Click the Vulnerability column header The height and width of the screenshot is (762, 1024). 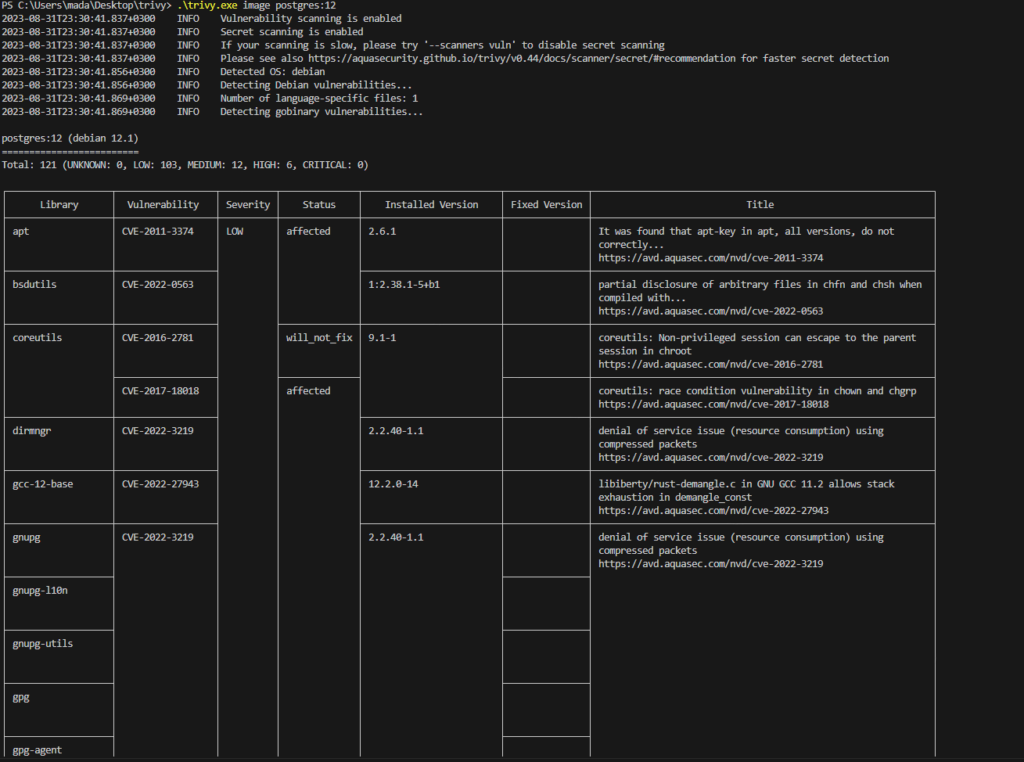tap(163, 205)
